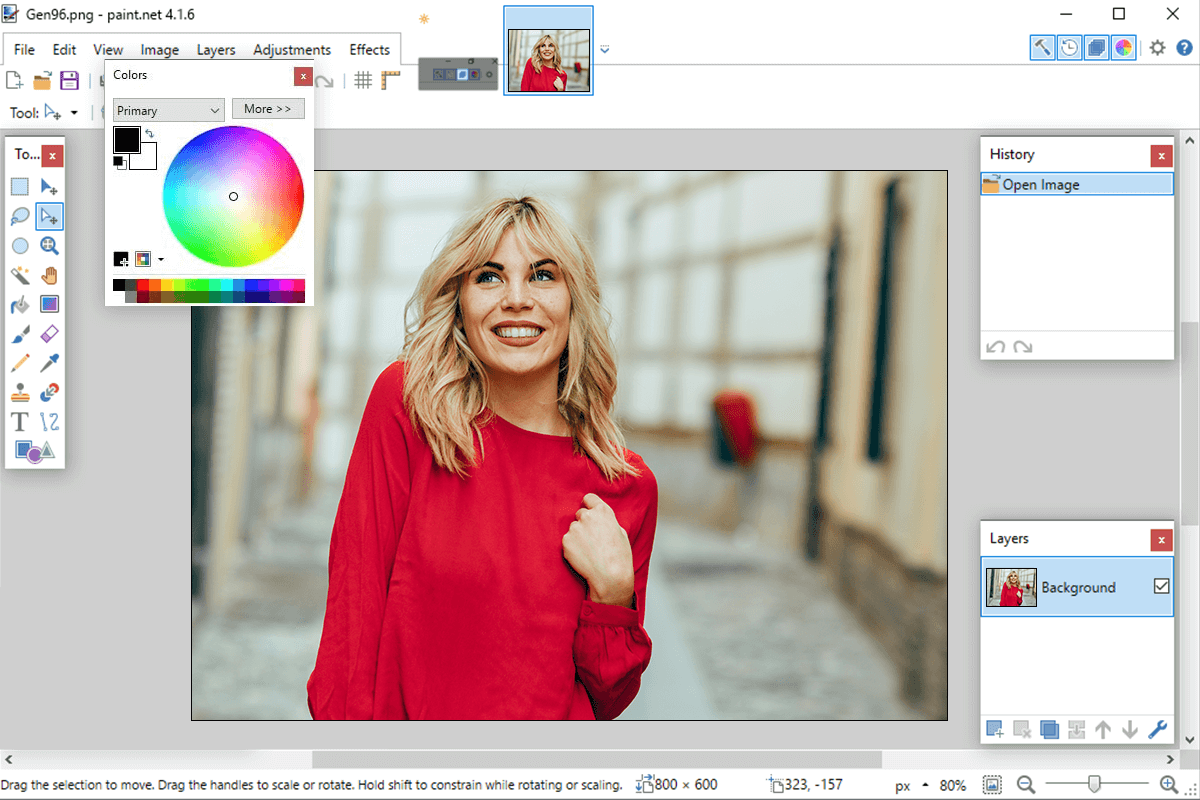Toggle visibility of the Background layer
This screenshot has height=800, width=1200.
point(1162,587)
